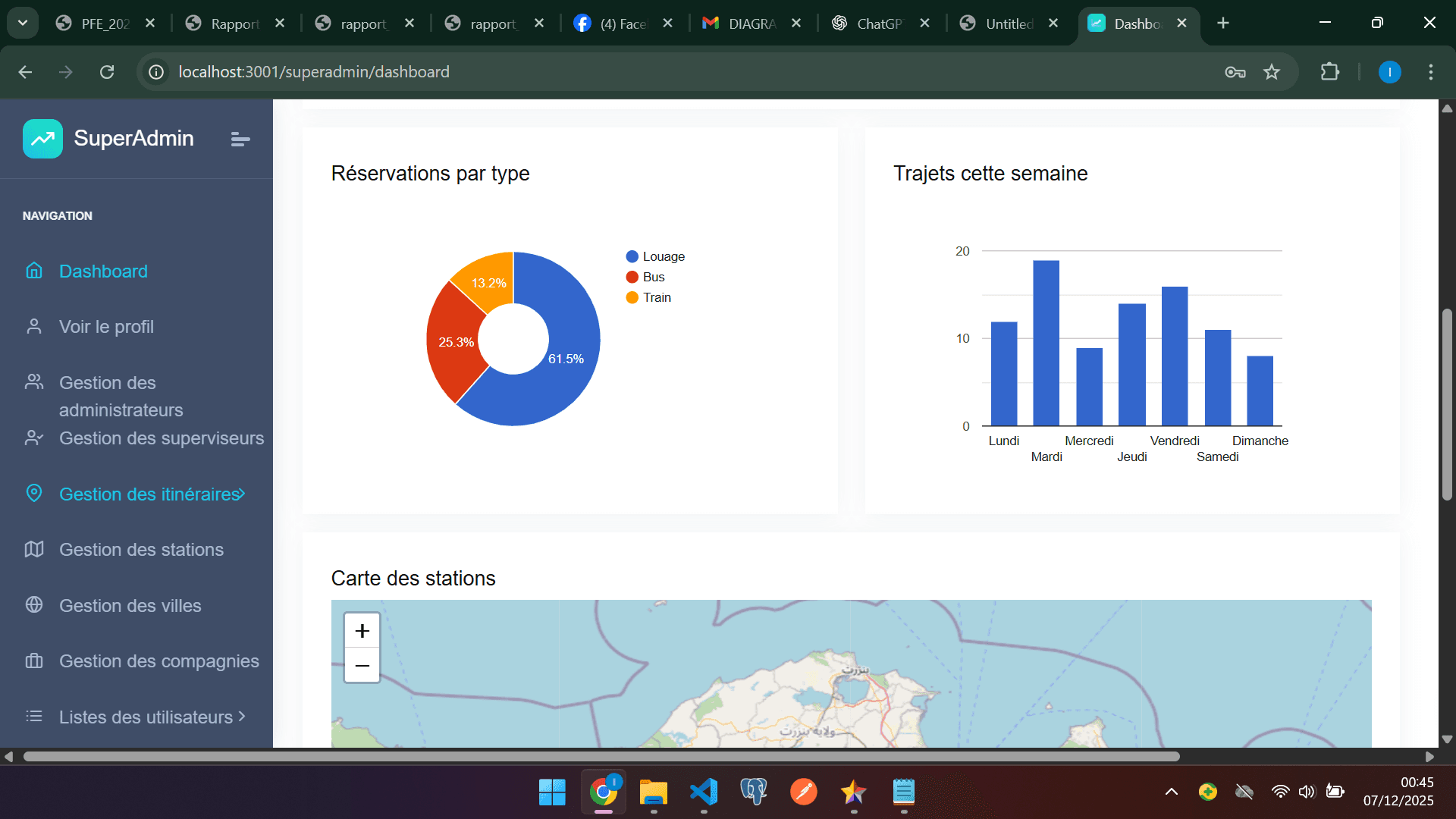Open a new browser tab
Image resolution: width=1456 pixels, height=819 pixels.
(x=1223, y=24)
